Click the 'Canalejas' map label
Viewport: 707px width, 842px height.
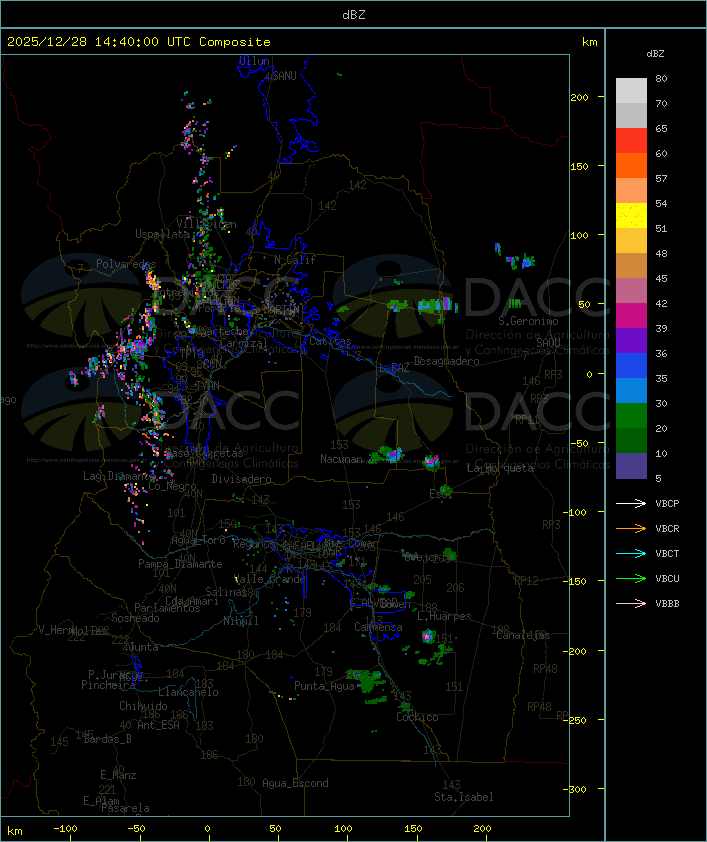(522, 635)
